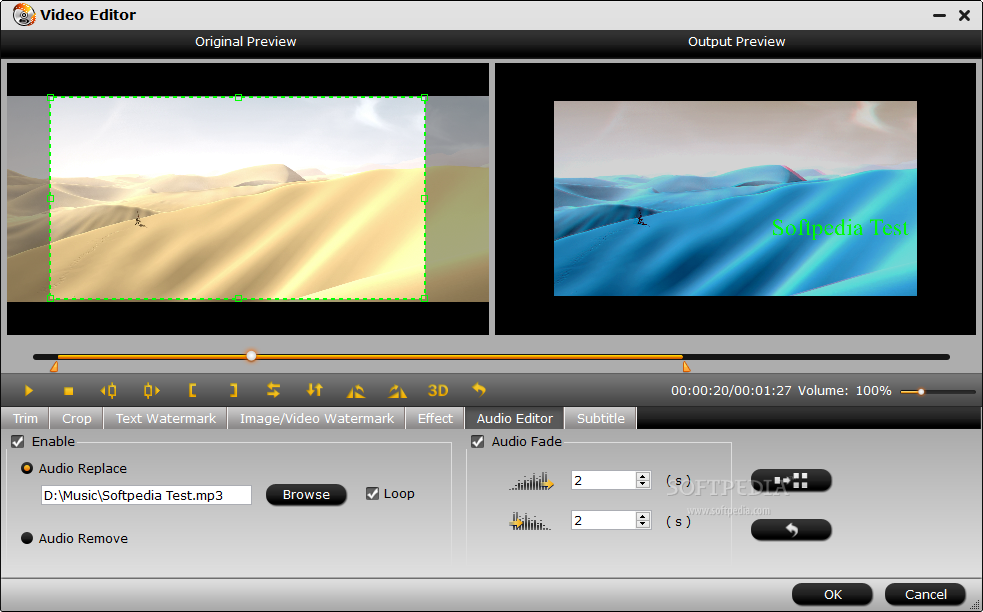Select the Audio Editor tab
983x612 pixels.
pyautogui.click(x=515, y=418)
